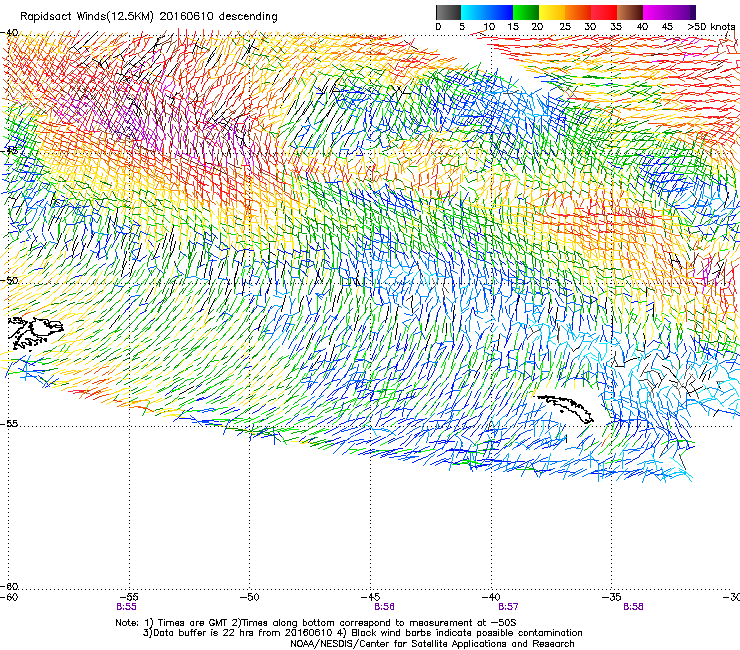Select the red 30–35 knots legend color
The height and width of the screenshot is (650, 740).
click(x=604, y=12)
